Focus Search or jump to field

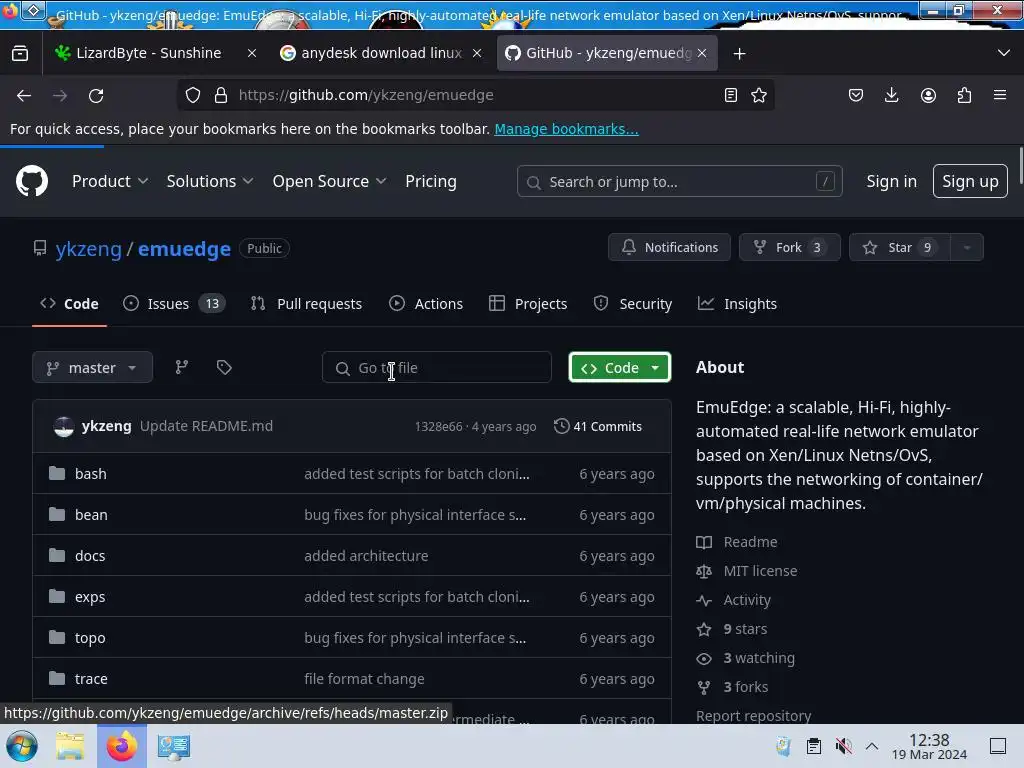(x=679, y=182)
